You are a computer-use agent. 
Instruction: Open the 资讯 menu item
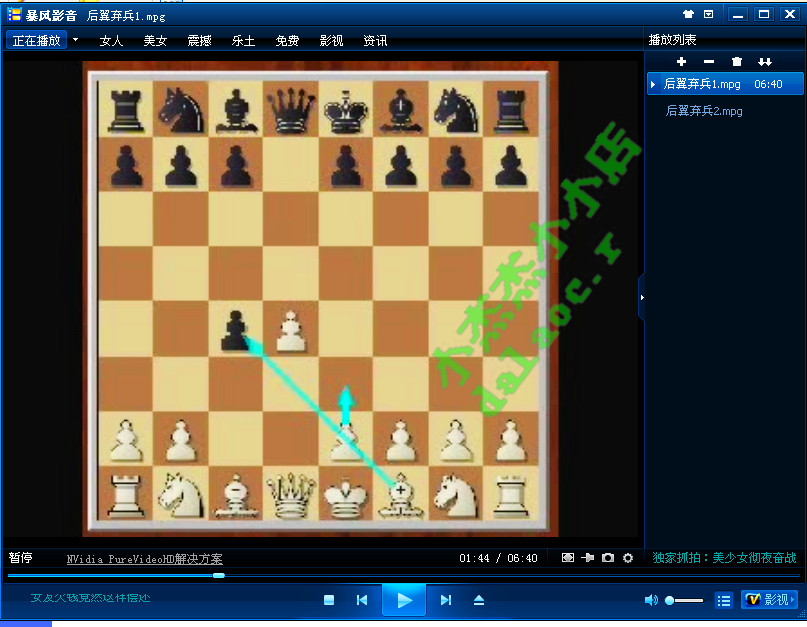coord(375,41)
